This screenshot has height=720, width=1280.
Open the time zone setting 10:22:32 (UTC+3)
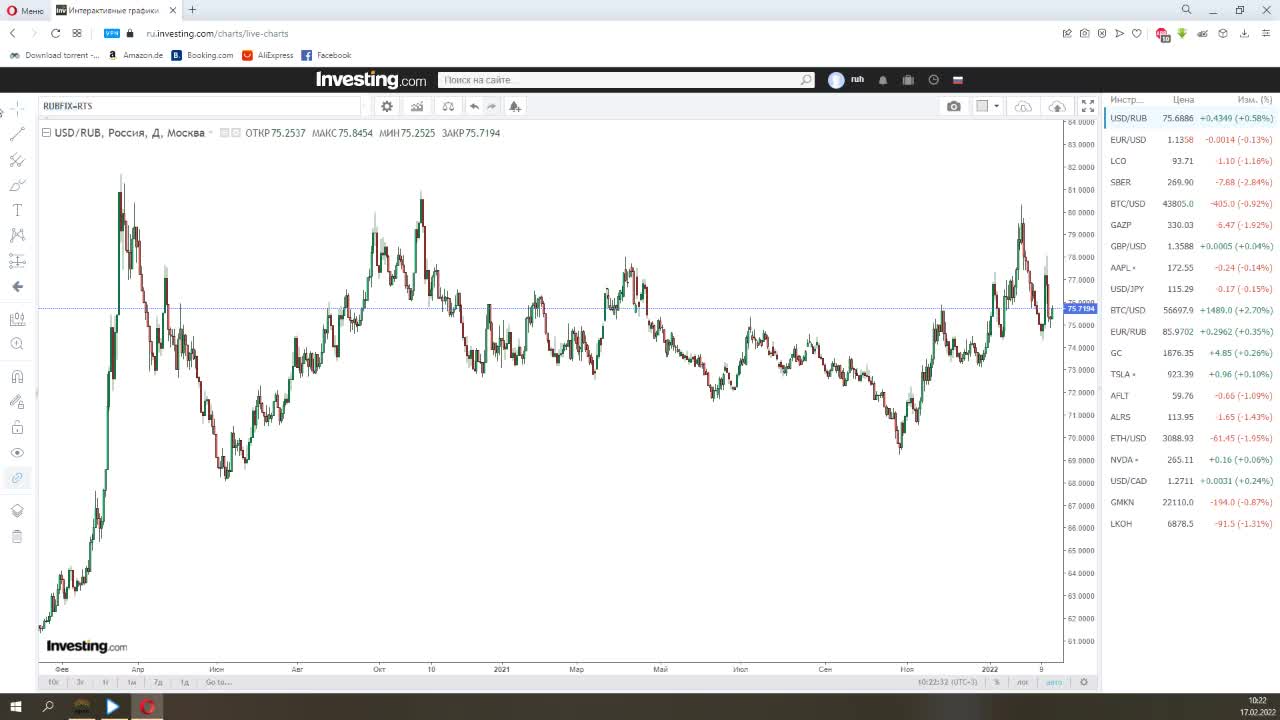[947, 682]
